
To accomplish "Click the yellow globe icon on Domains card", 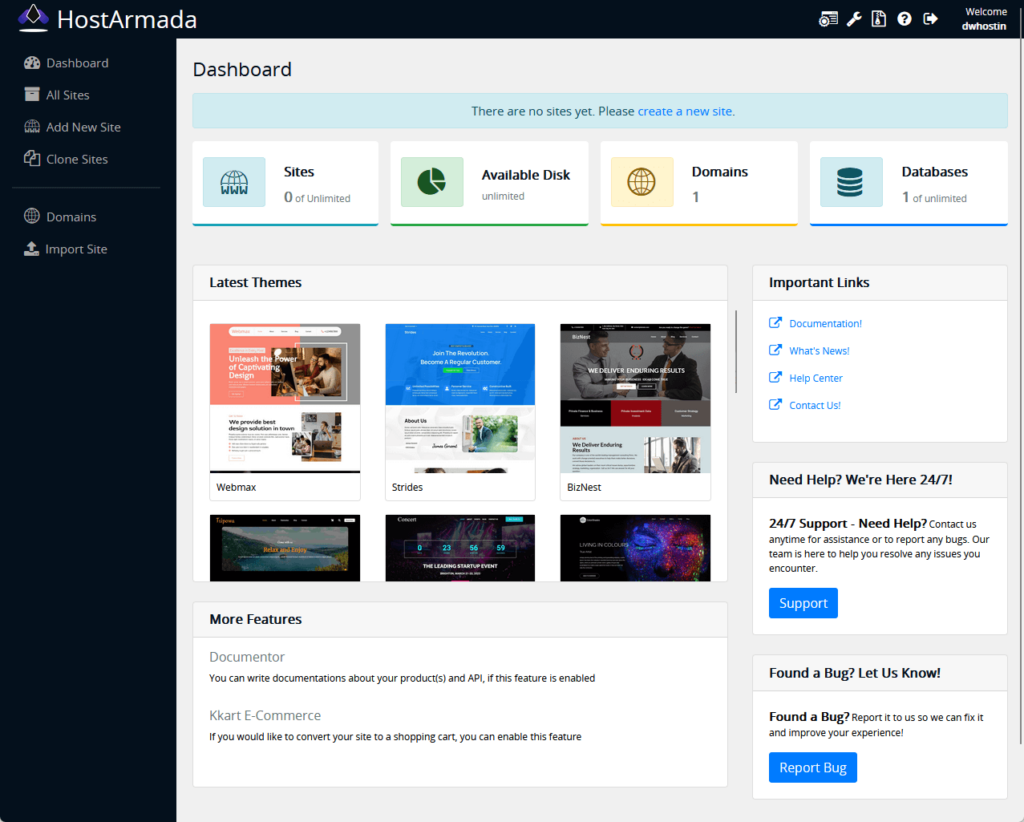I will 641,182.
